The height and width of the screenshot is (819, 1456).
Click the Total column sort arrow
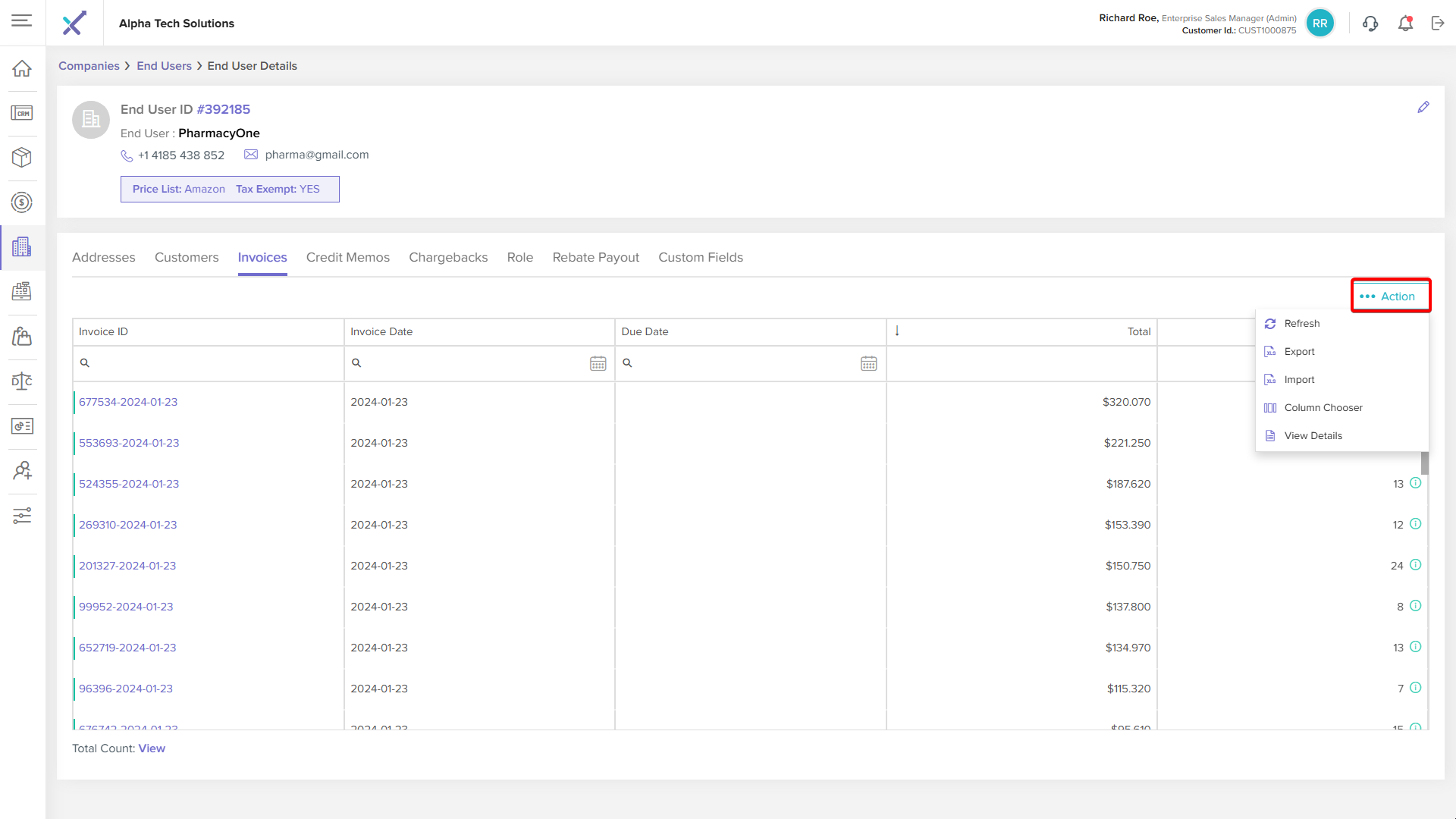[x=897, y=331]
